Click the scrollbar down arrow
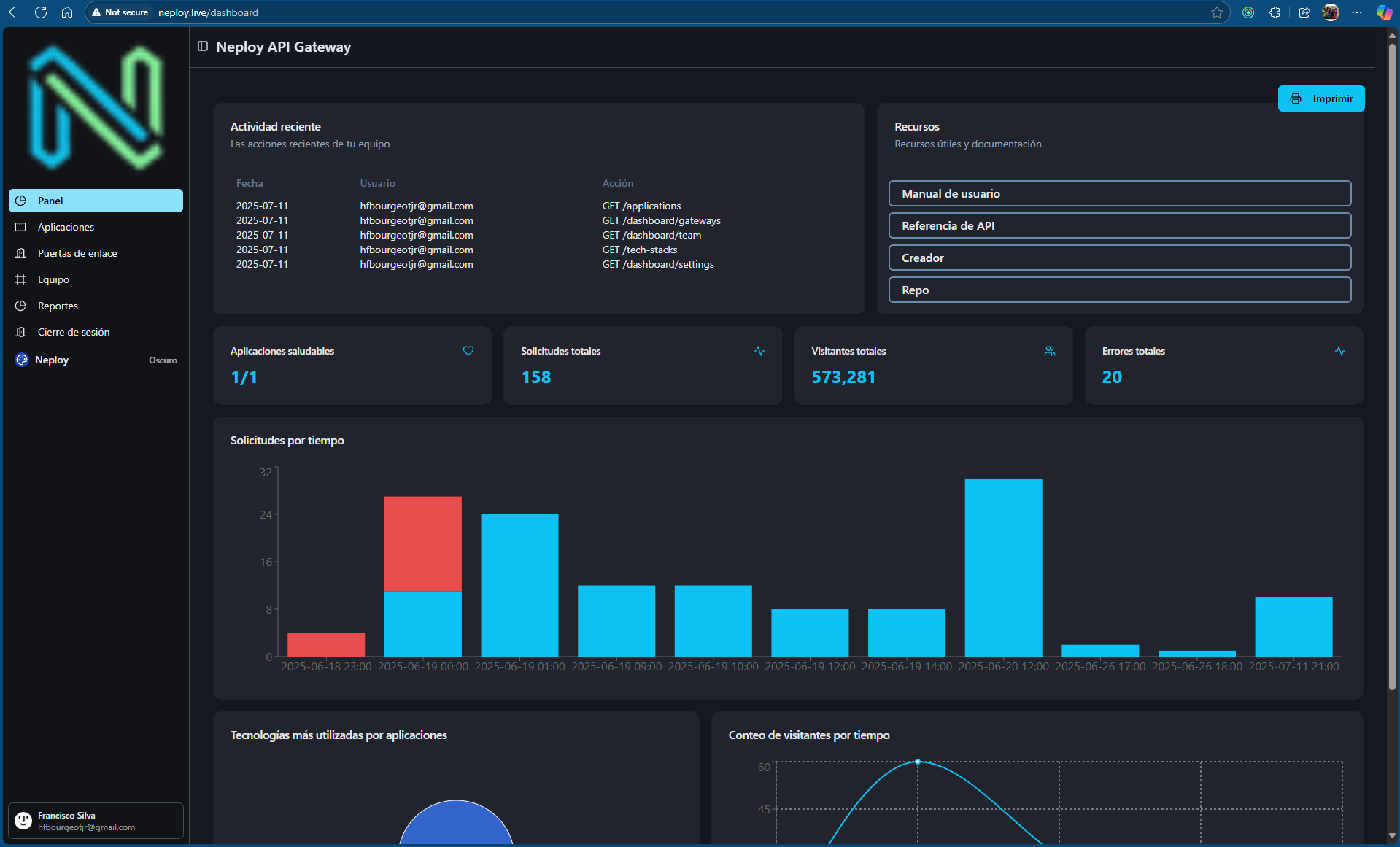 (x=1392, y=835)
